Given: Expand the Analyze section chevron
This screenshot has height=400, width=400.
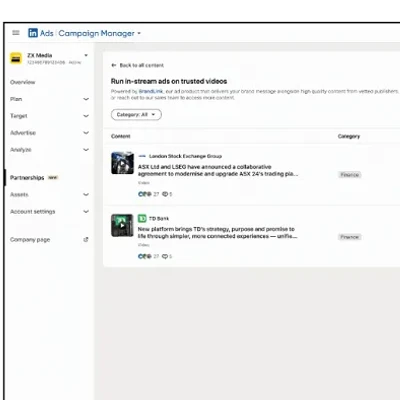Looking at the screenshot, I should tap(86, 150).
